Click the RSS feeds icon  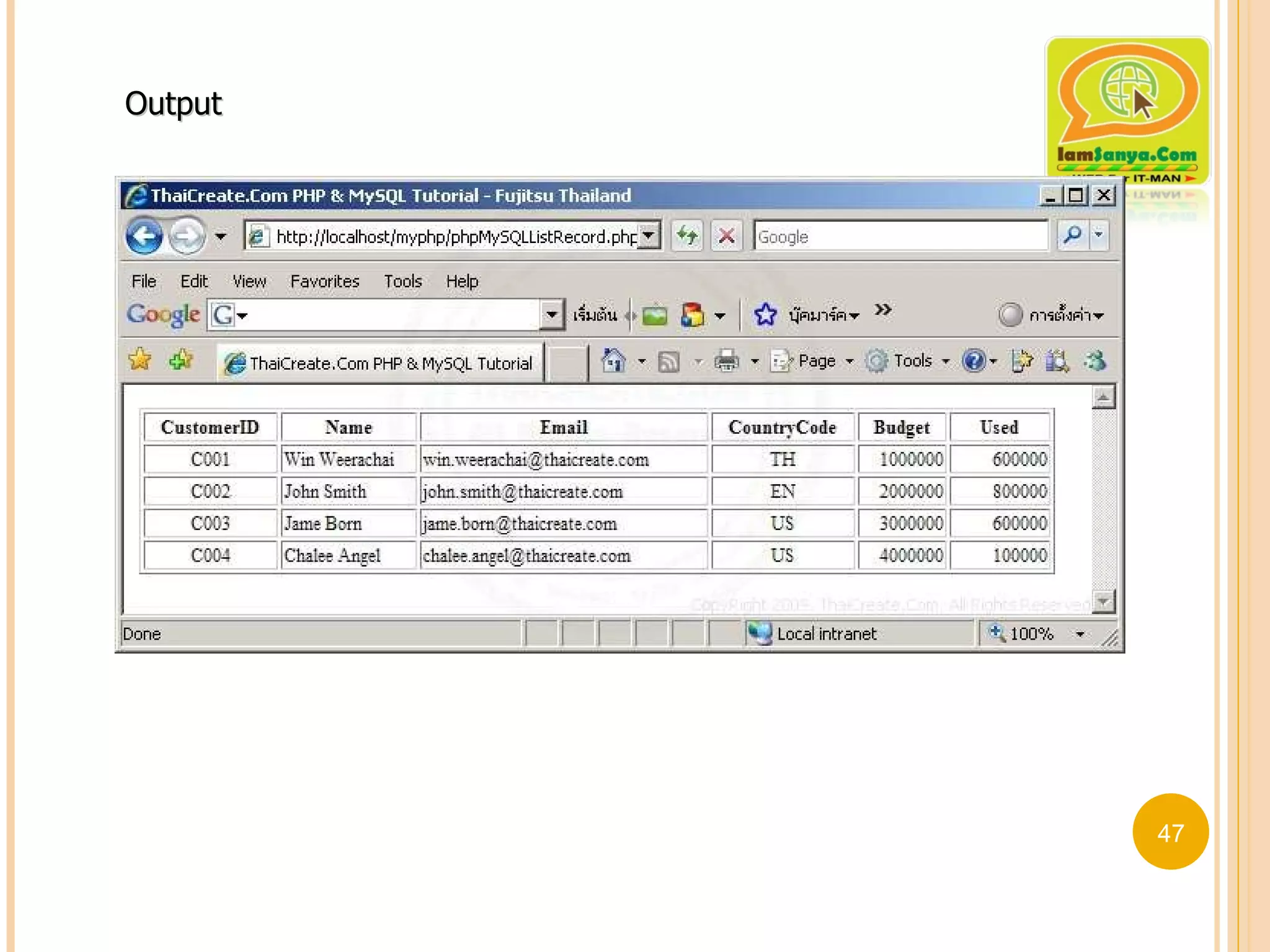[668, 361]
